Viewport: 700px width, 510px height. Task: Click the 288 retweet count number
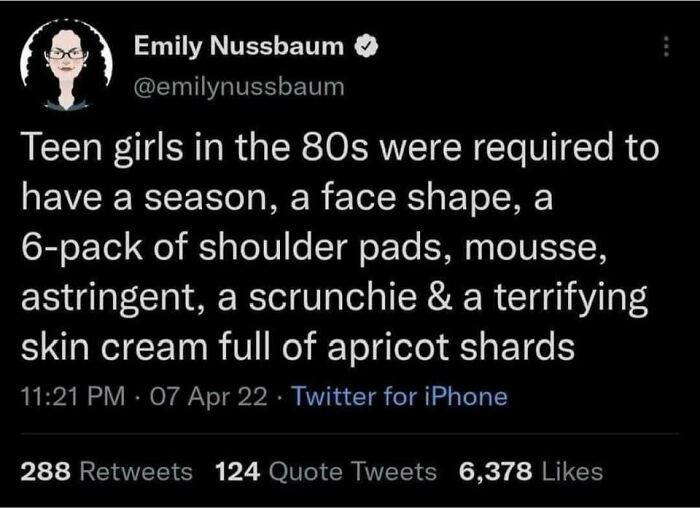[45, 470]
